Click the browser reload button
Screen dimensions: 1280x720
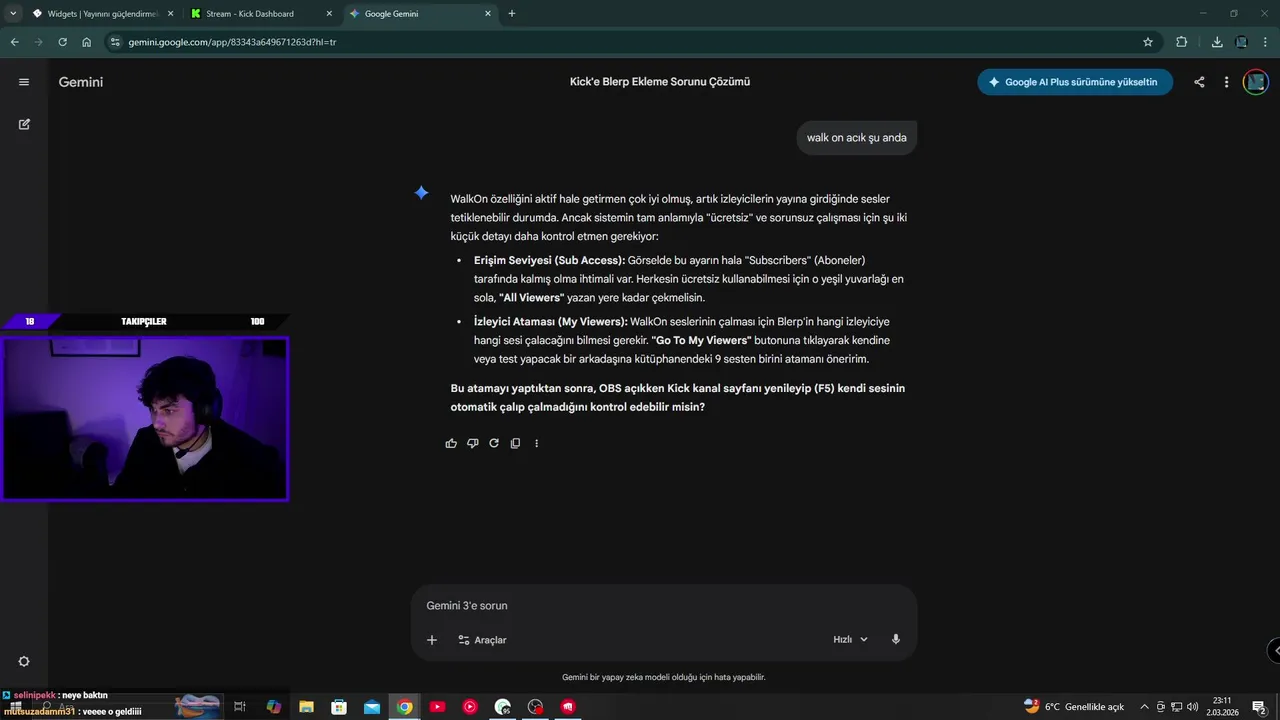tap(62, 42)
